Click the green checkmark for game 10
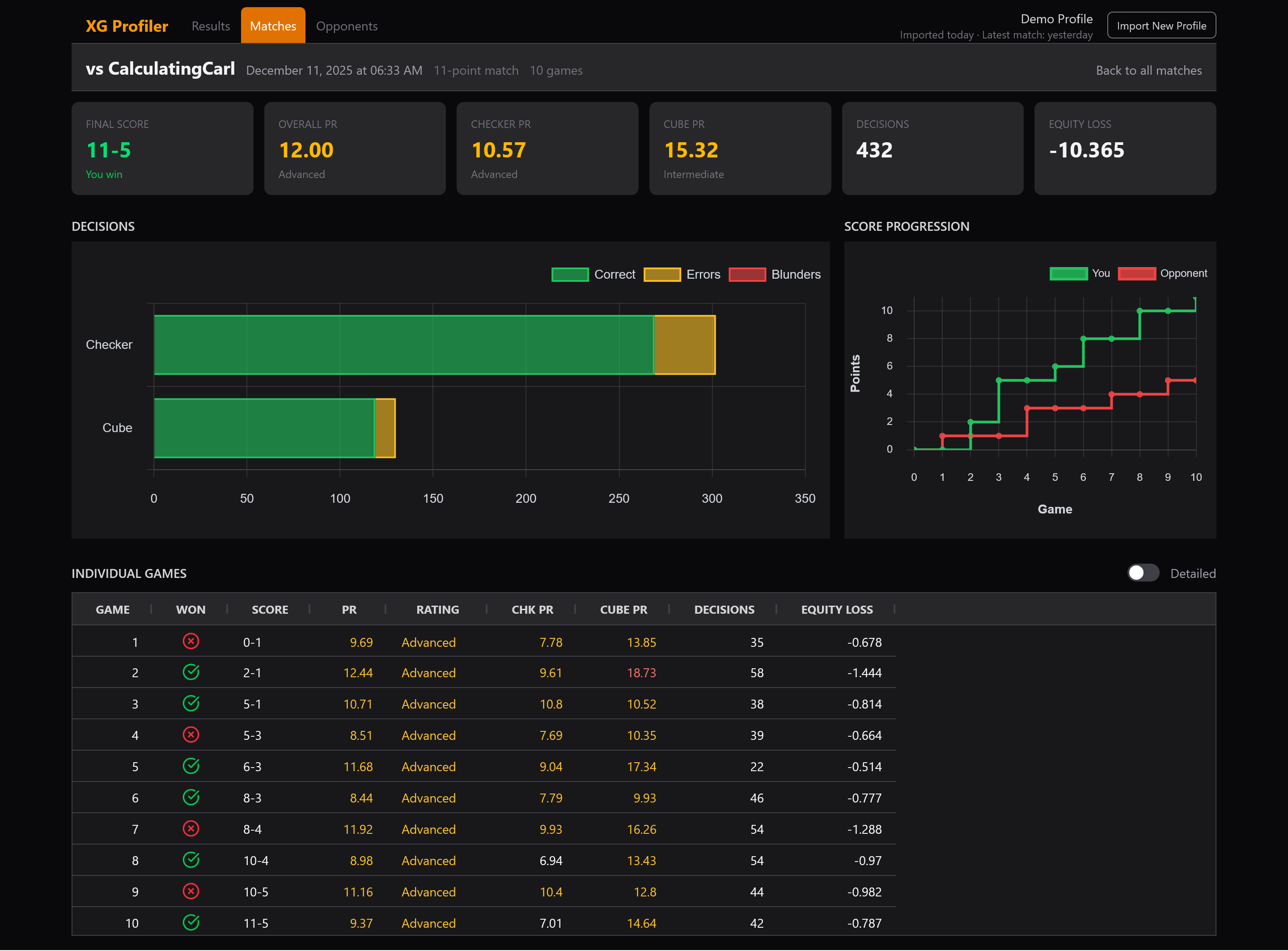This screenshot has width=1288, height=951. tap(191, 922)
